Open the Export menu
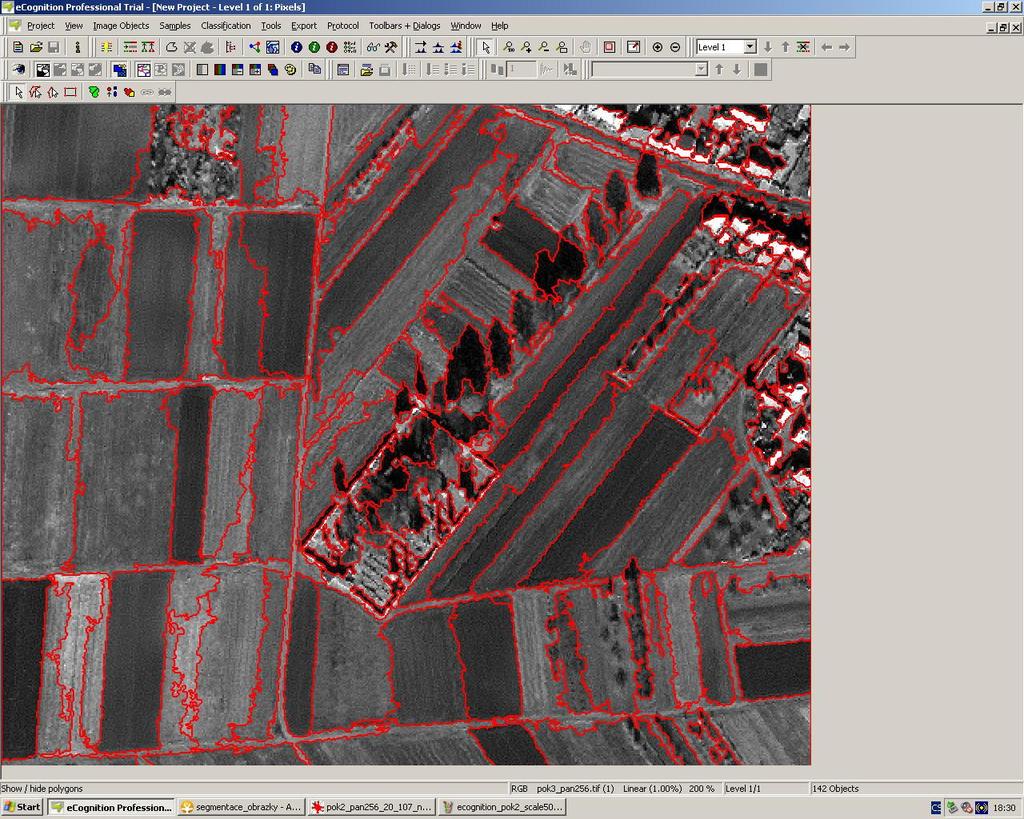 coord(304,25)
